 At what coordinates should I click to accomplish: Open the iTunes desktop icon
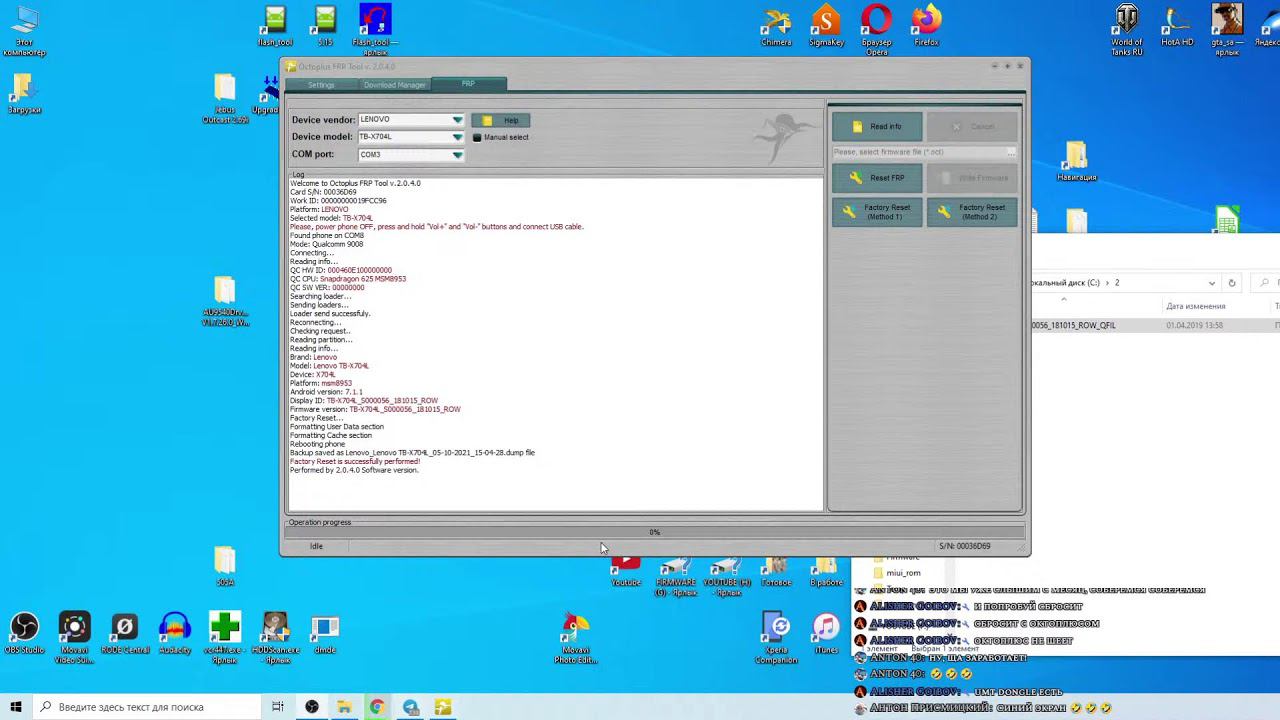tap(826, 634)
